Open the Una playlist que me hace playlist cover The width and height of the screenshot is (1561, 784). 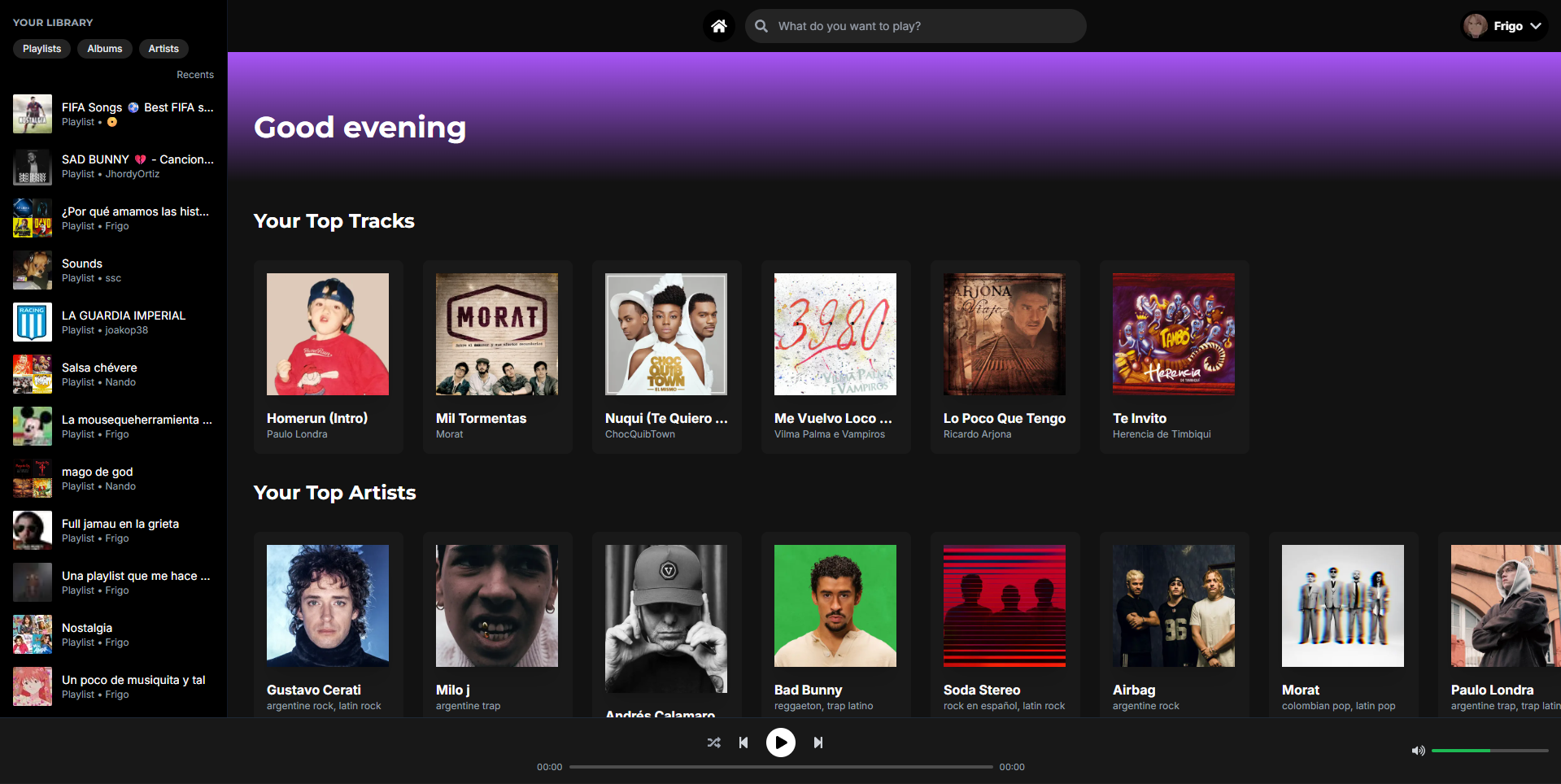(33, 582)
